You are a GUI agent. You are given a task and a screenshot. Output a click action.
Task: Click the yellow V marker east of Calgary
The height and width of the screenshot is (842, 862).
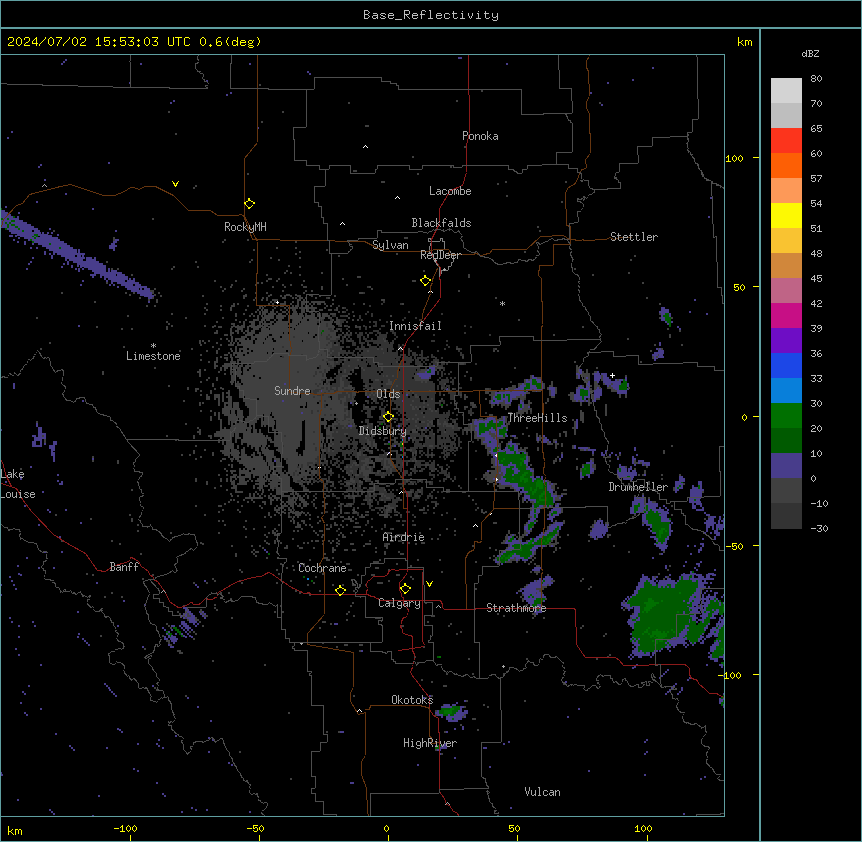(429, 584)
